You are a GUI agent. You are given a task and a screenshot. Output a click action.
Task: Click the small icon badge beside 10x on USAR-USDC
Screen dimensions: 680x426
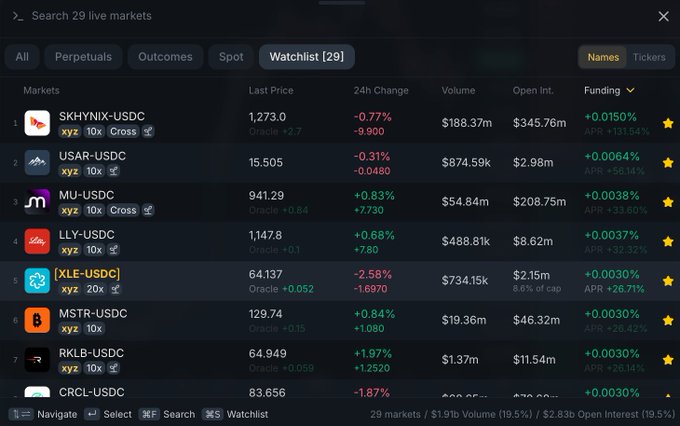[114, 171]
